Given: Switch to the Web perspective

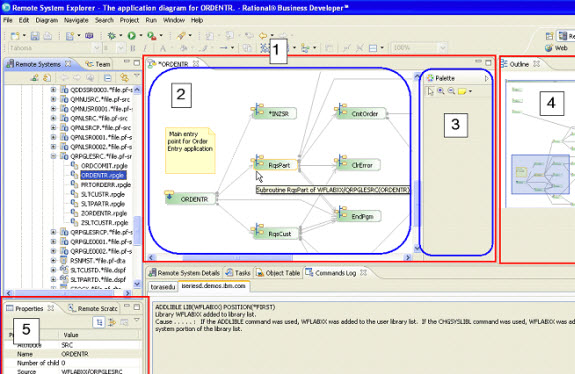Looking at the screenshot, I should (x=556, y=48).
